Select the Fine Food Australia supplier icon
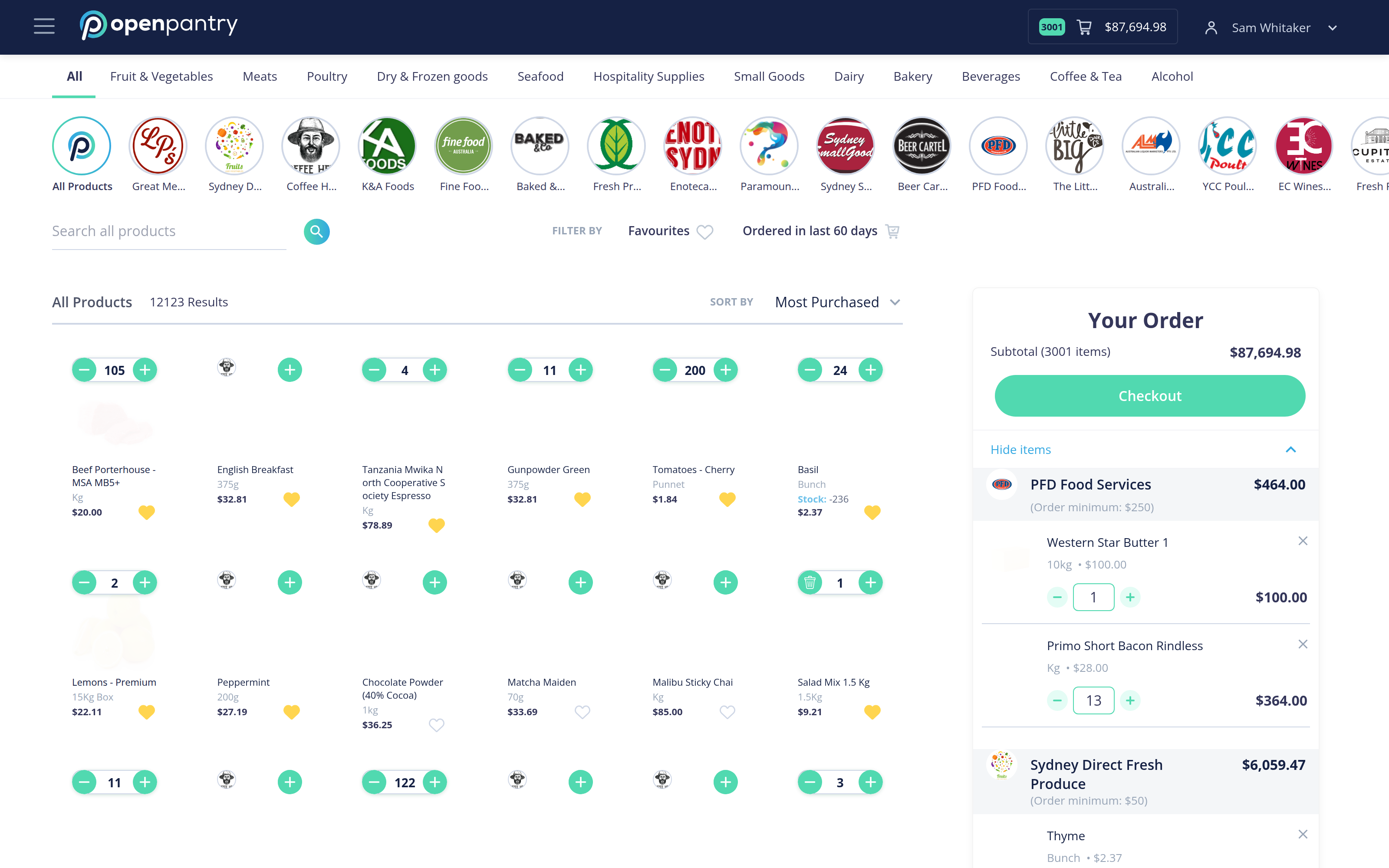This screenshot has height=868, width=1389. pyautogui.click(x=464, y=146)
